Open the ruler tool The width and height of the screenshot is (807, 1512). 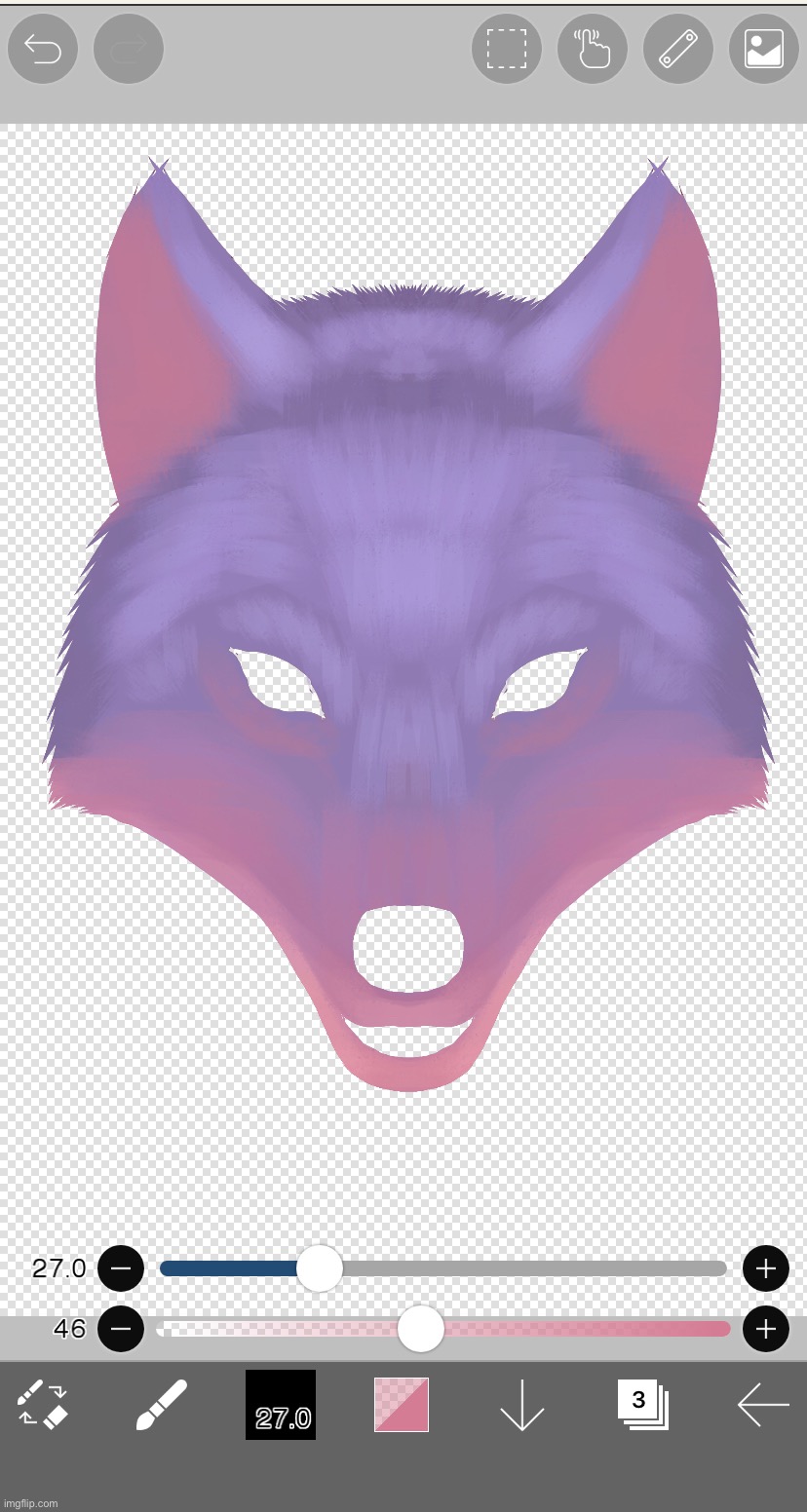click(678, 49)
